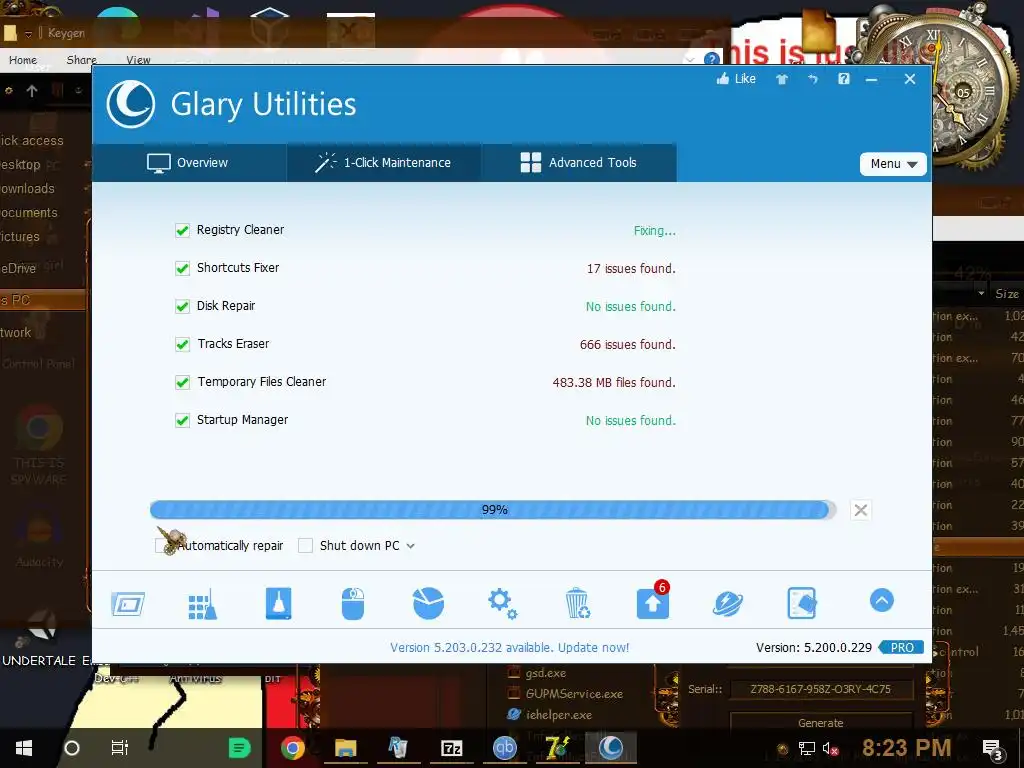1024x768 pixels.
Task: Collapse the bottom toolbar with up-arrow circle
Action: (882, 600)
